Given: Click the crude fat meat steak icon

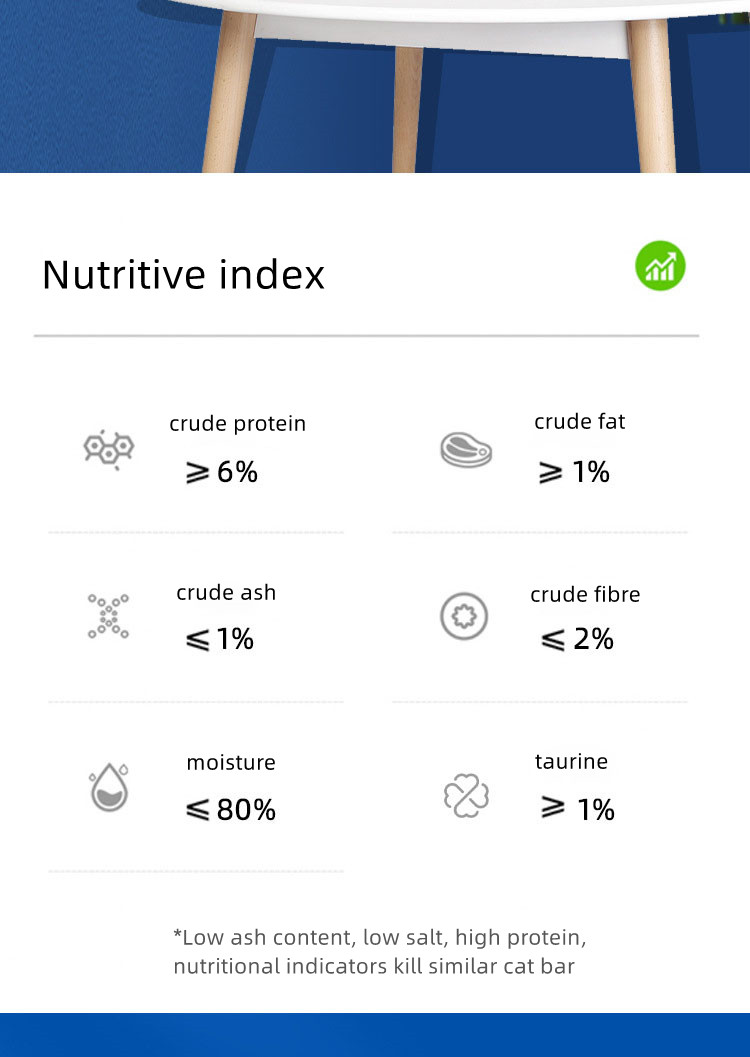Looking at the screenshot, I should pyautogui.click(x=466, y=449).
